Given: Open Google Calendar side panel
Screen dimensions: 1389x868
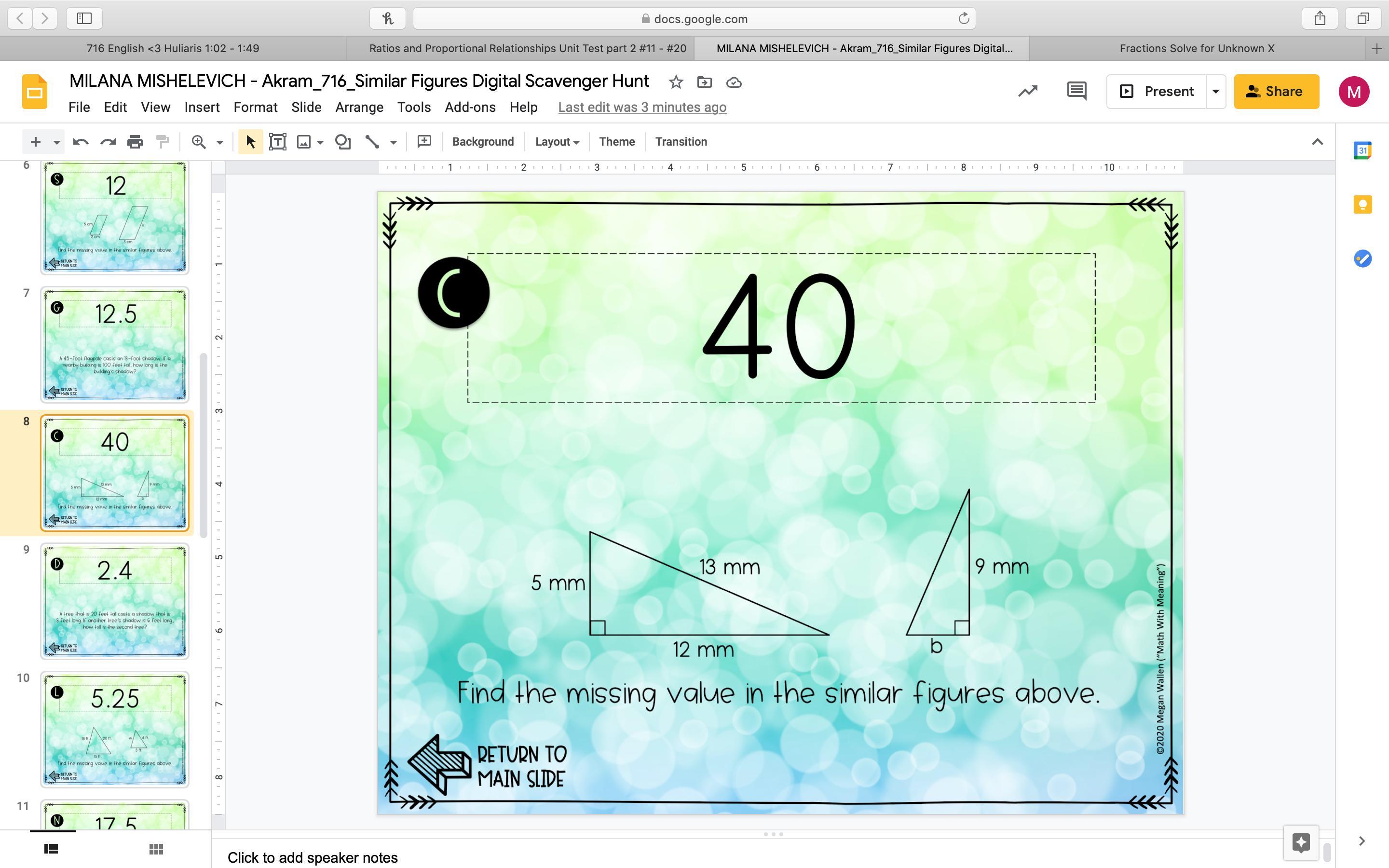Looking at the screenshot, I should tap(1362, 151).
